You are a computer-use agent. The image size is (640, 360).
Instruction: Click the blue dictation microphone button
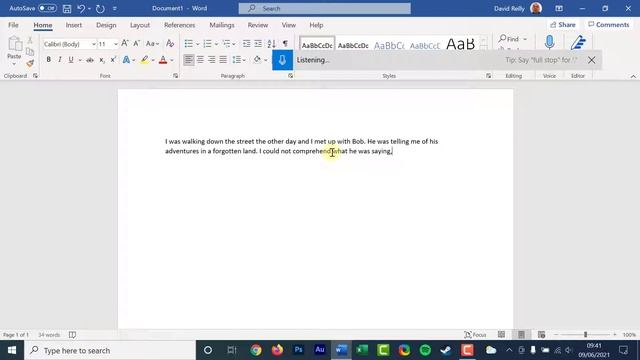pos(282,60)
